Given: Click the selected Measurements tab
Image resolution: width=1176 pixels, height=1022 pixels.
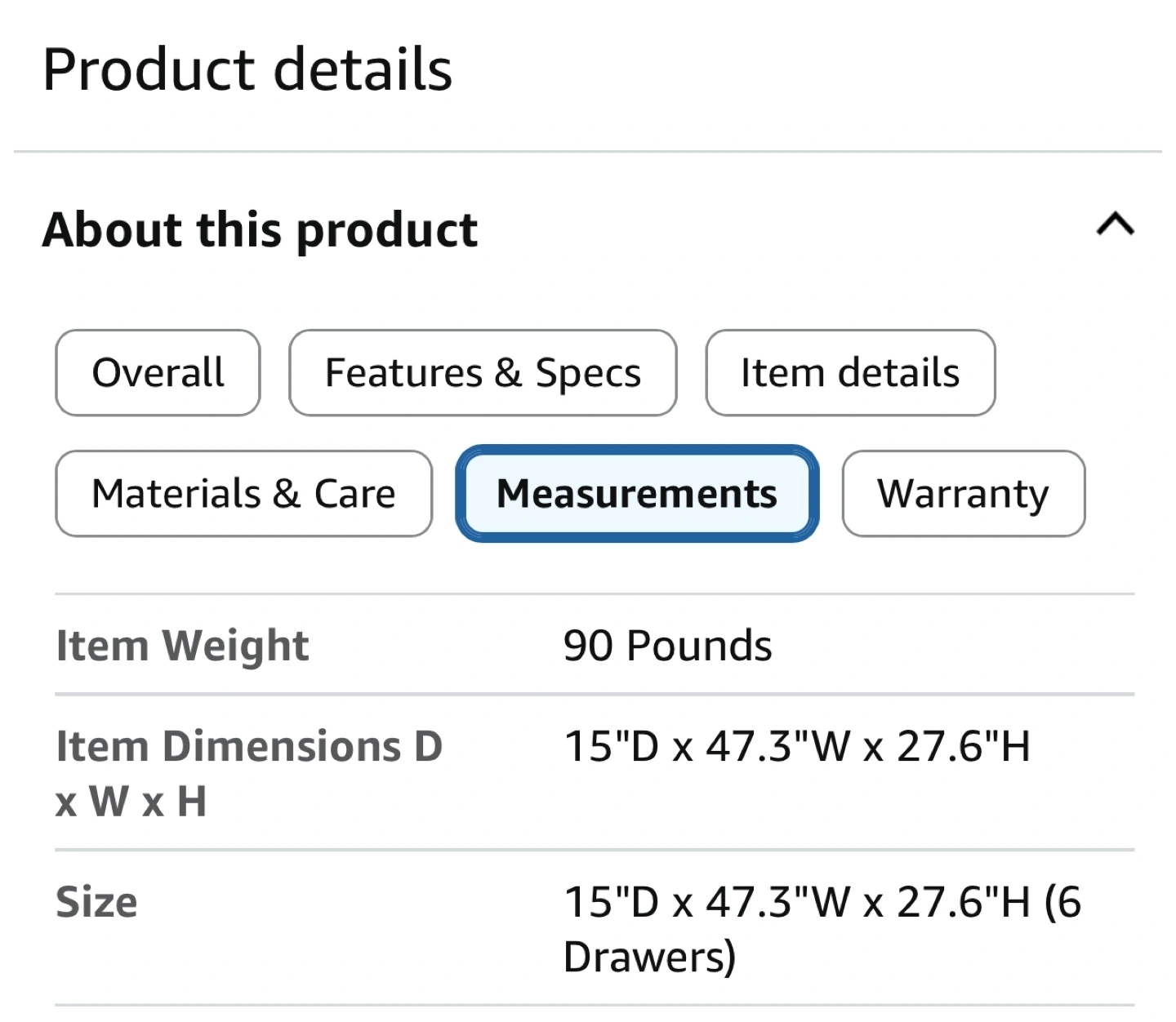Looking at the screenshot, I should (x=637, y=494).
